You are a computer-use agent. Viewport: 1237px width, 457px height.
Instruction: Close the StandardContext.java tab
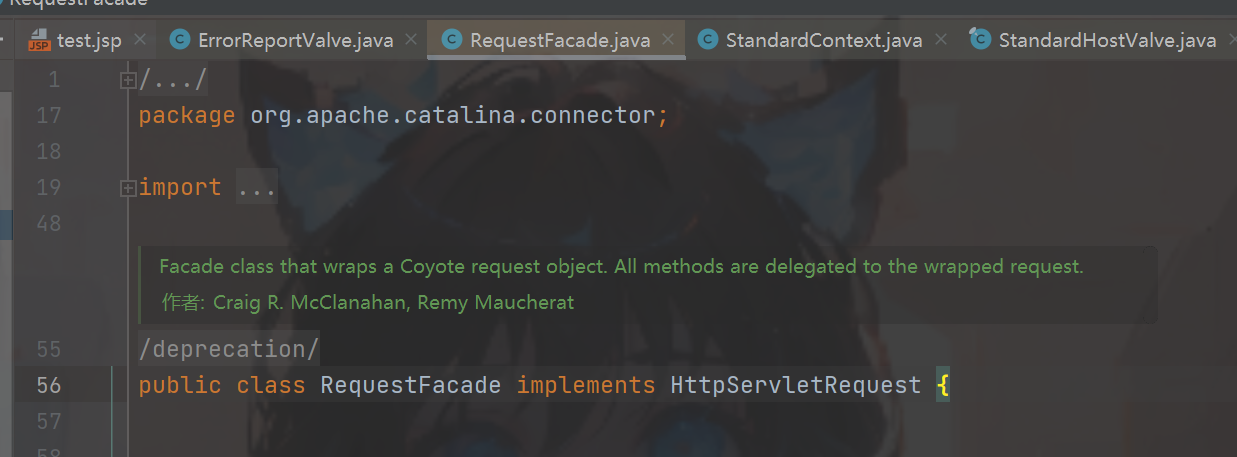[941, 40]
